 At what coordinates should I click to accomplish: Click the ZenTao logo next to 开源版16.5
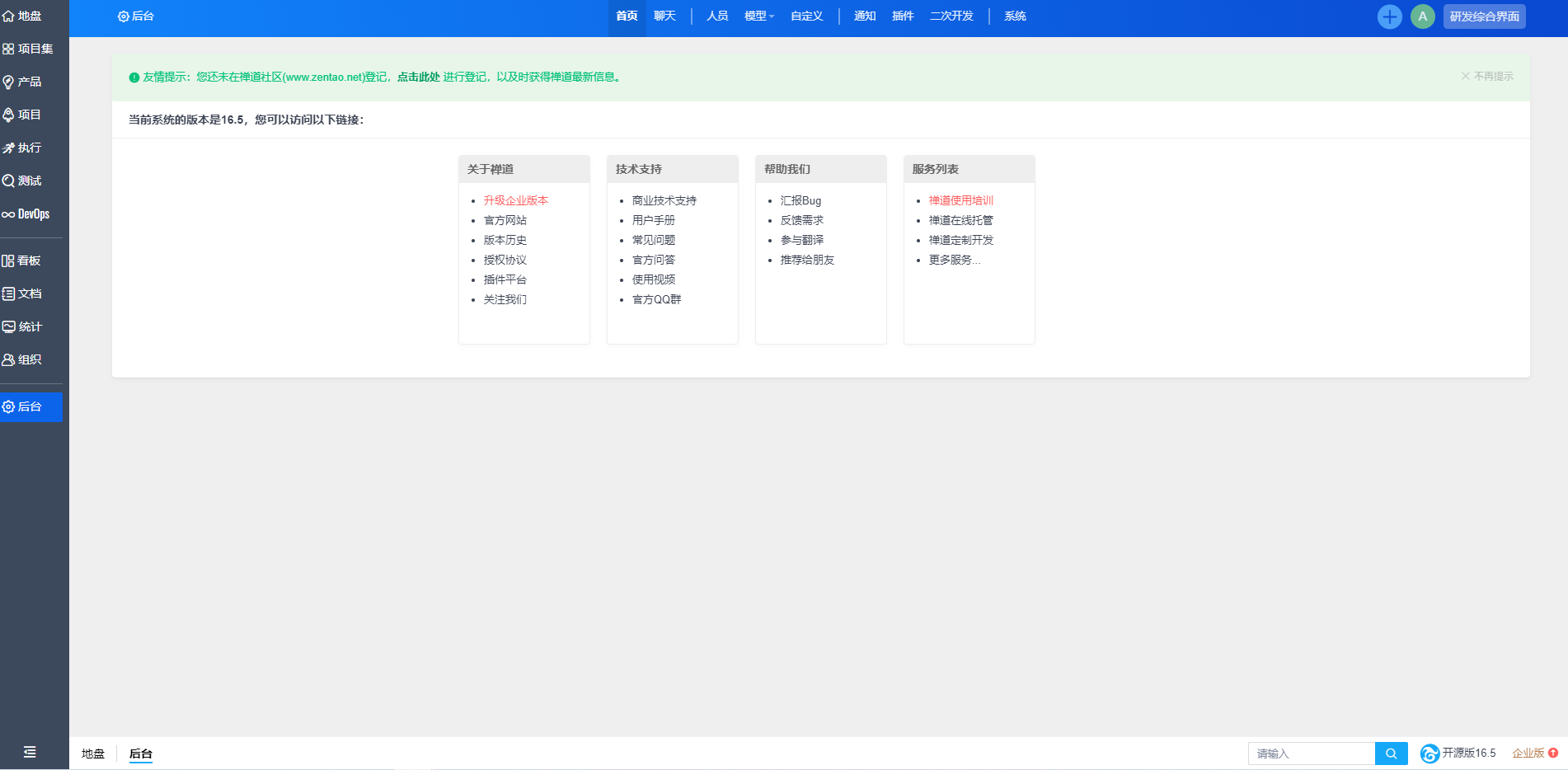coord(1430,754)
